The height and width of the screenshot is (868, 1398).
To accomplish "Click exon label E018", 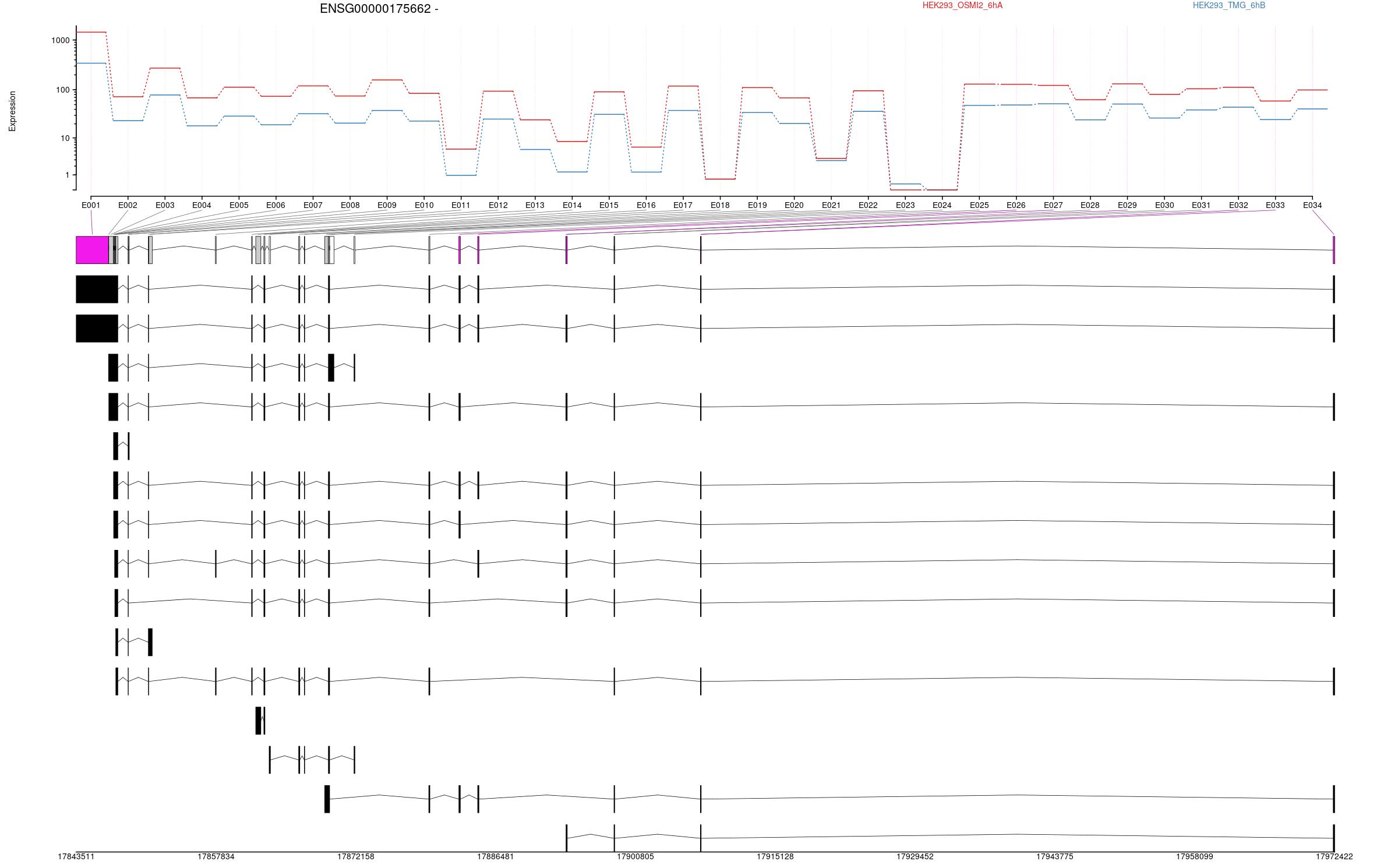I will 720,205.
